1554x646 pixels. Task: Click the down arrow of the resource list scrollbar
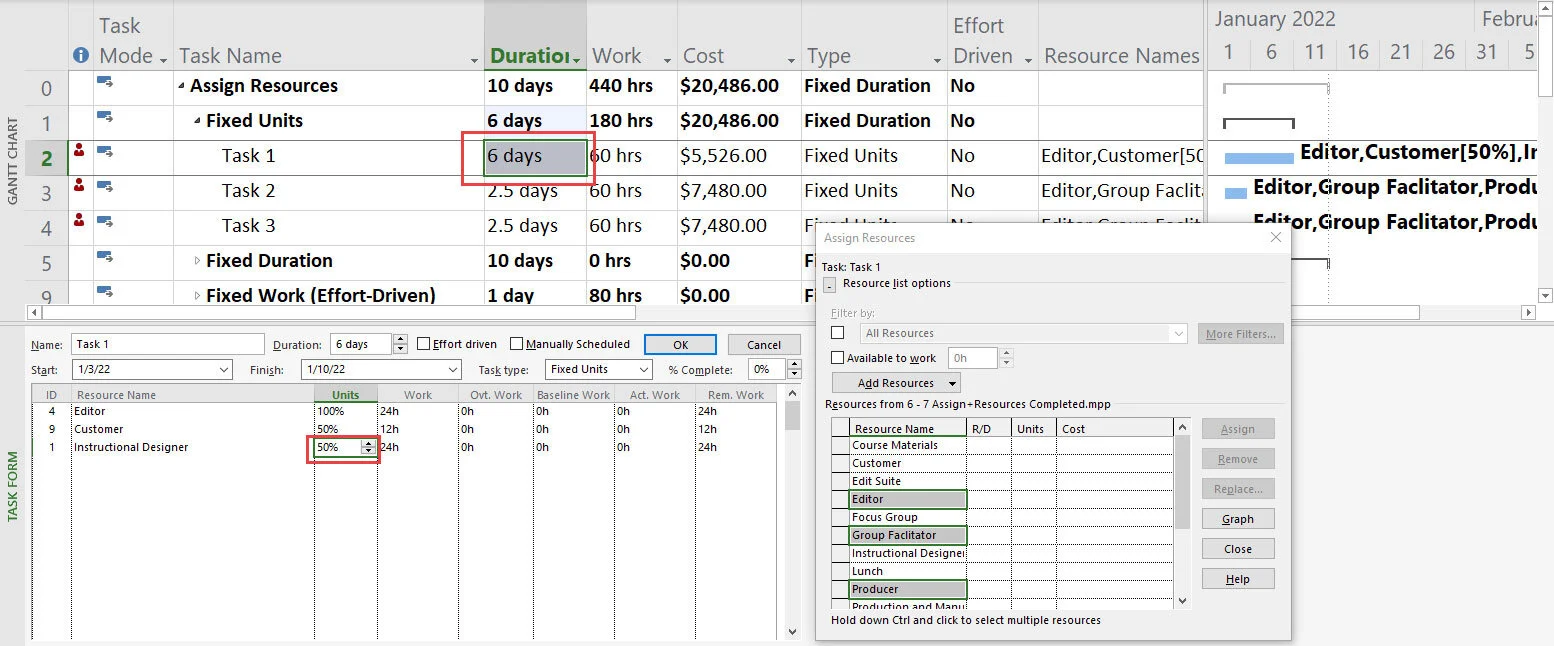coord(1183,600)
